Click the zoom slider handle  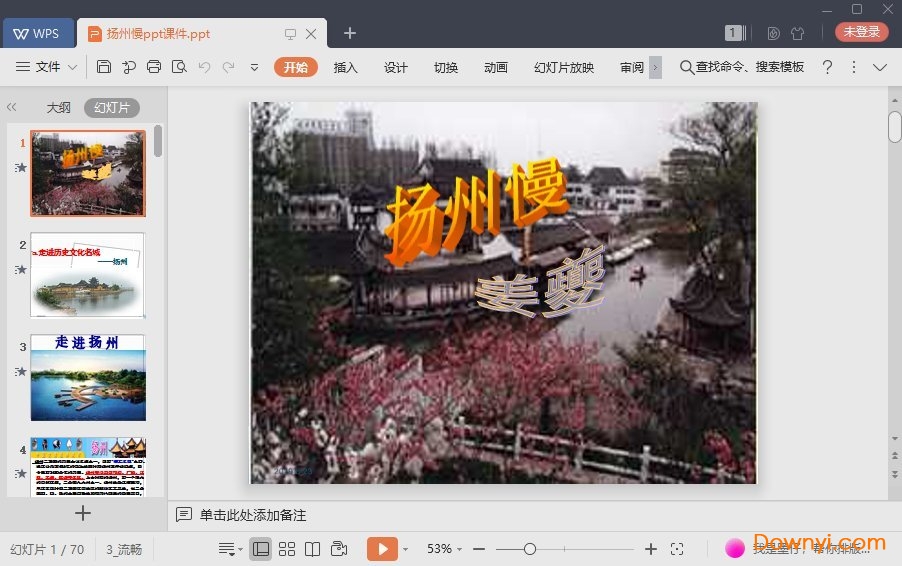[x=530, y=549]
